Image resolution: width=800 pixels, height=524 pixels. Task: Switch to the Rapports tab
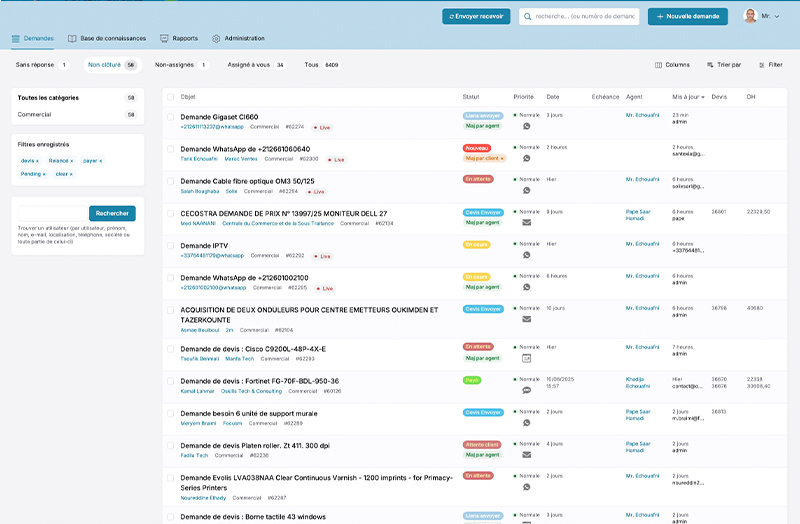click(x=178, y=39)
